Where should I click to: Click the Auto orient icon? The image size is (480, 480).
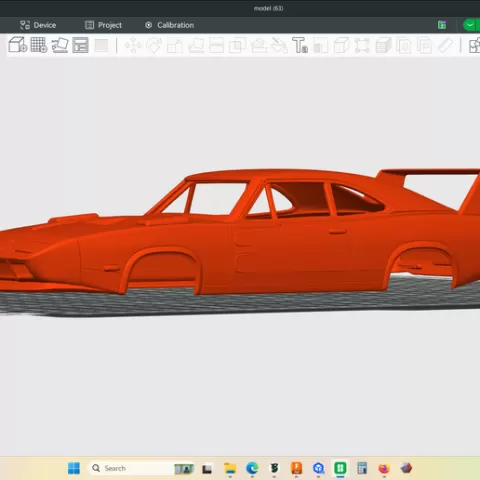(x=60, y=45)
